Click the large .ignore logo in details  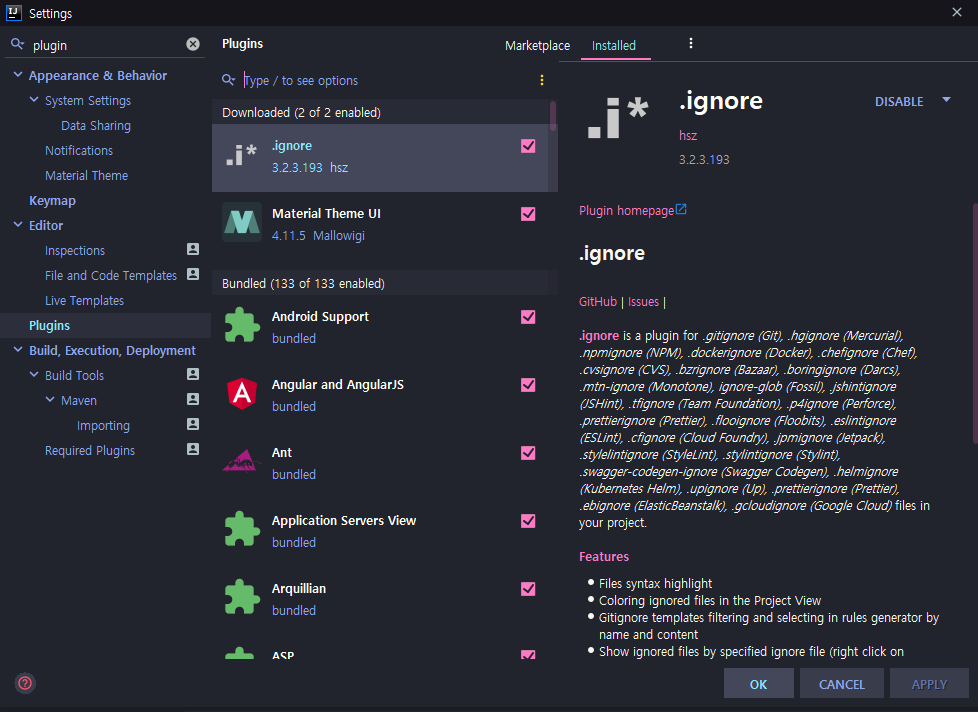point(617,117)
